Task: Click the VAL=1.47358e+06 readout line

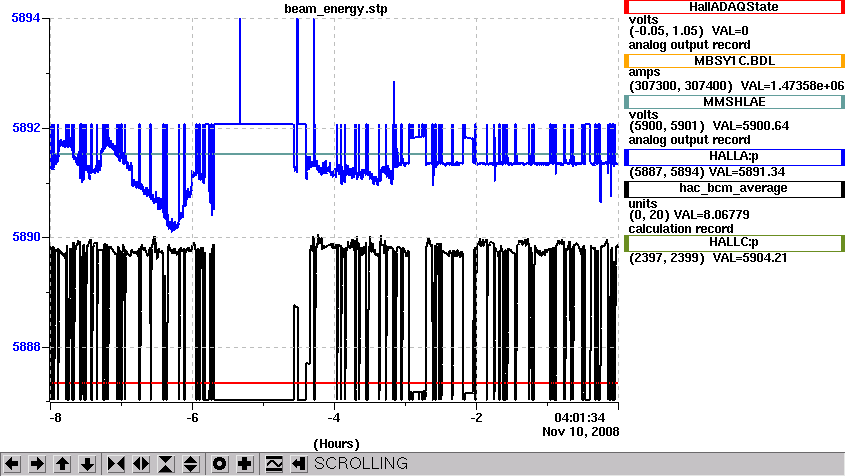Action: point(736,86)
